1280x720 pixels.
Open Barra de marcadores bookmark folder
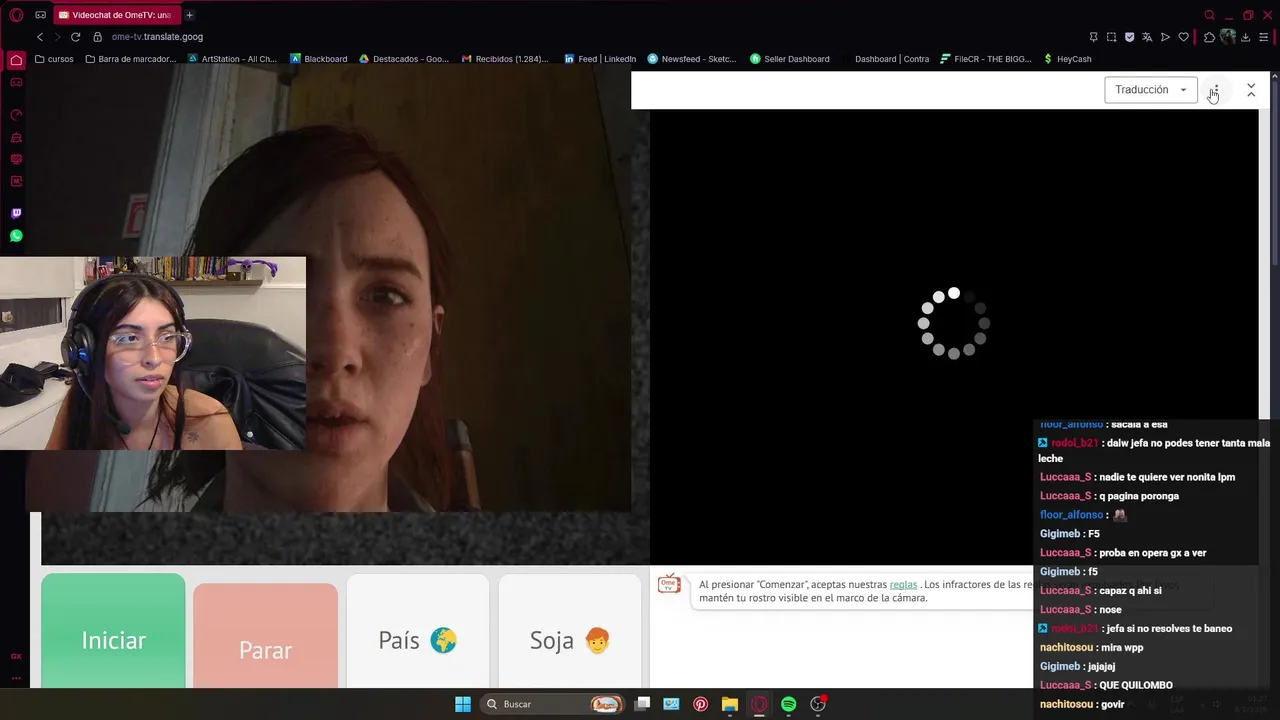[x=131, y=59]
